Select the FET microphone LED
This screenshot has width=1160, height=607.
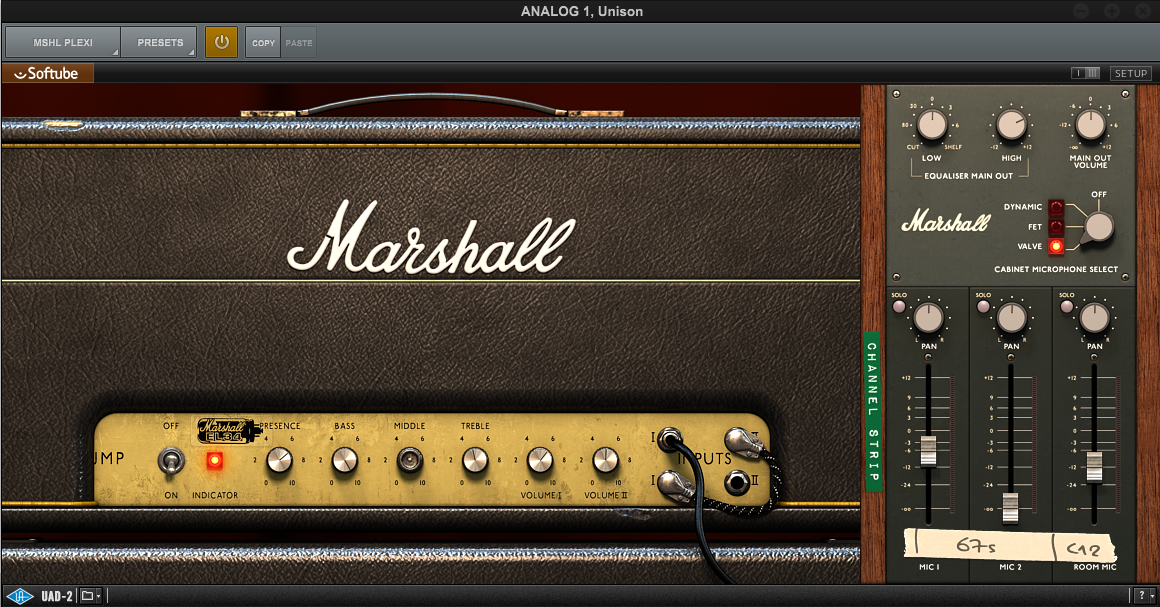[1056, 227]
